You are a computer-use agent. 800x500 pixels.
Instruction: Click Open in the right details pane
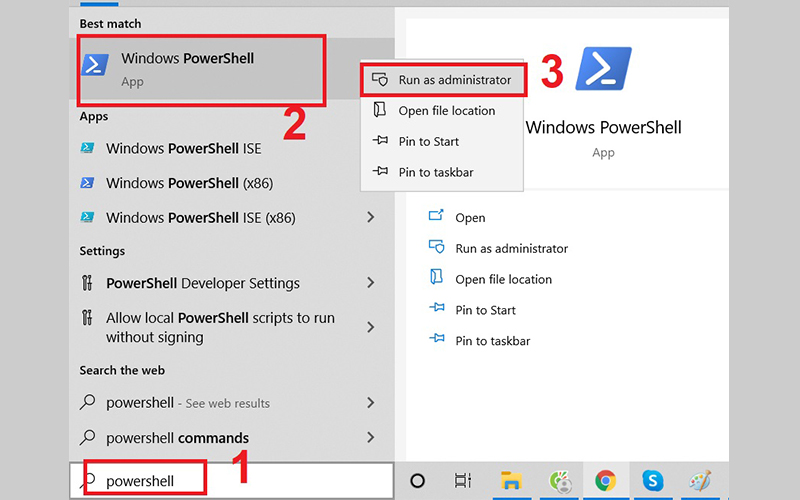470,218
